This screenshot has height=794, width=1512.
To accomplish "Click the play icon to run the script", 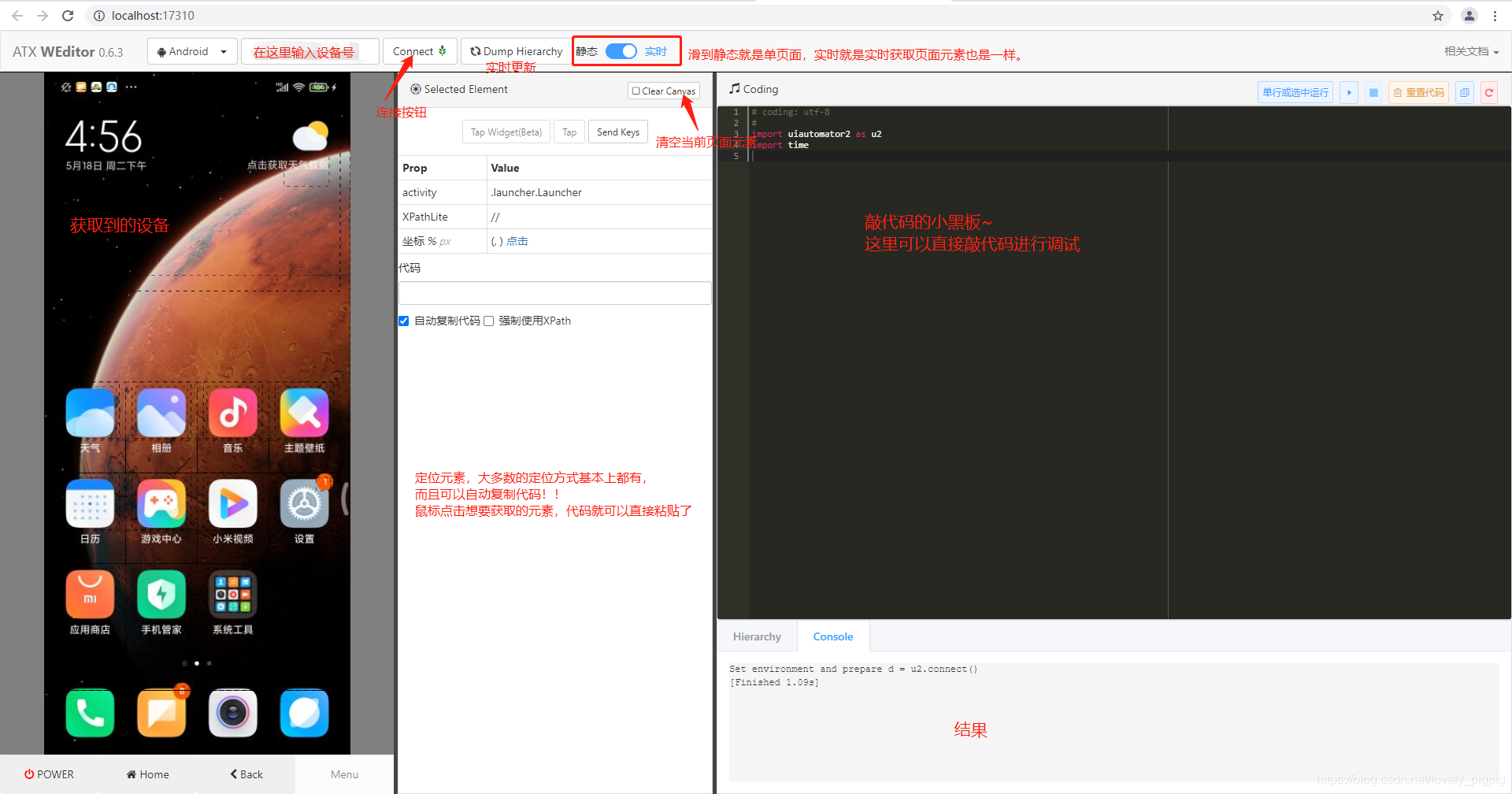I will pos(1349,92).
